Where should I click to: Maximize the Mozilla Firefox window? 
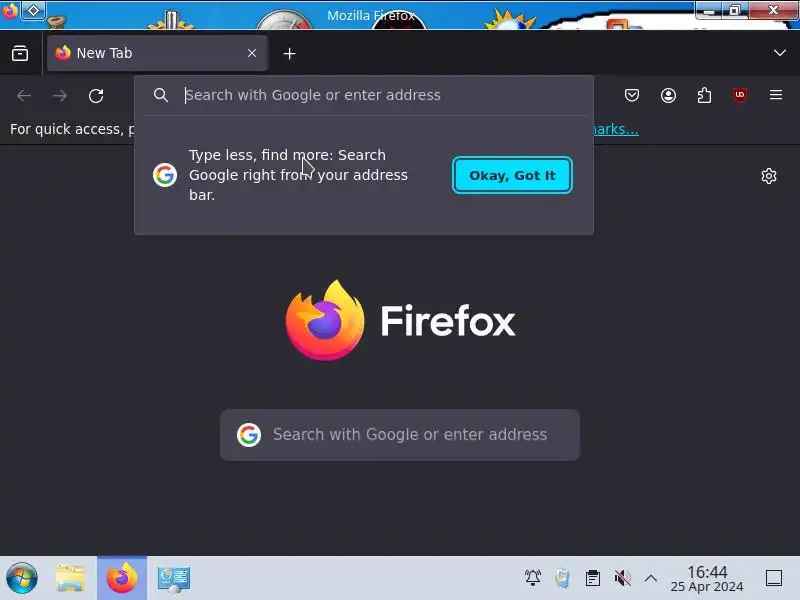pos(735,10)
